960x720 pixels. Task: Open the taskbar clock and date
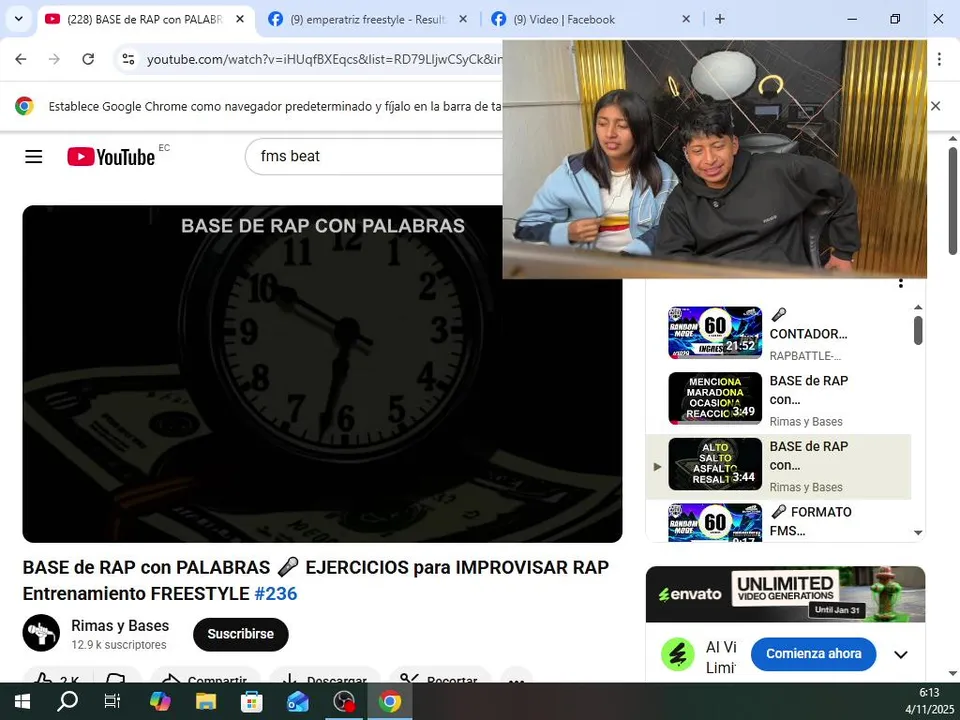click(x=929, y=701)
